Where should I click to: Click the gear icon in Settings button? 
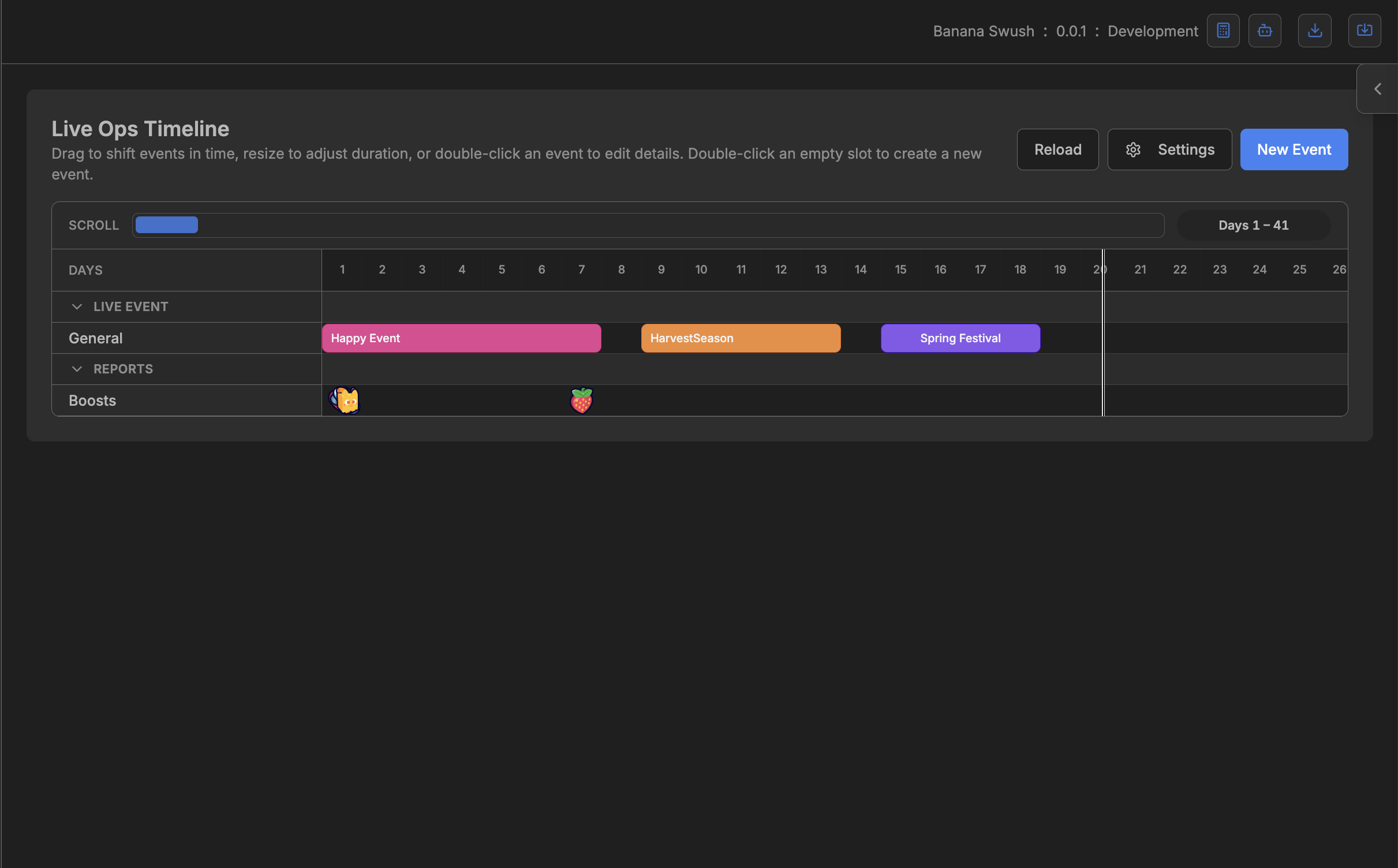click(1132, 150)
